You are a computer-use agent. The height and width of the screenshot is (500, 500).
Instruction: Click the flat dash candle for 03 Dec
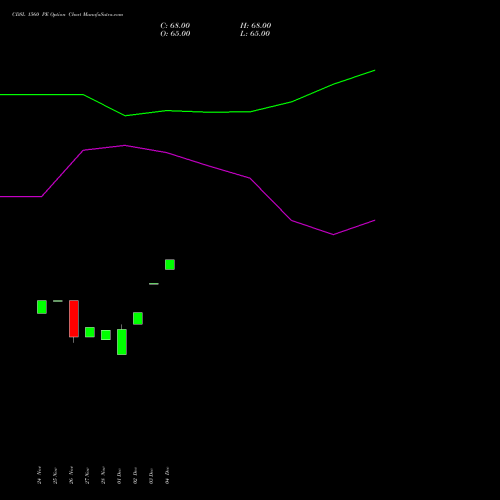(154, 284)
